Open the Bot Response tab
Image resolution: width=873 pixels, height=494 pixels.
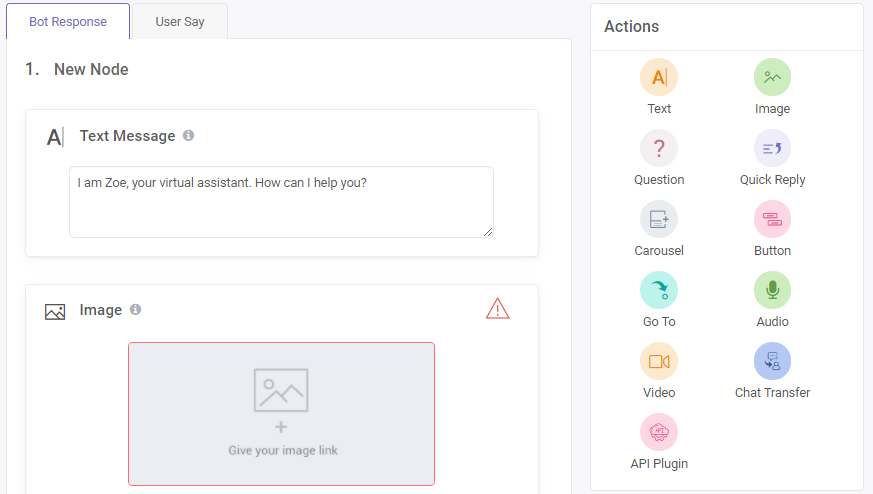[x=68, y=21]
